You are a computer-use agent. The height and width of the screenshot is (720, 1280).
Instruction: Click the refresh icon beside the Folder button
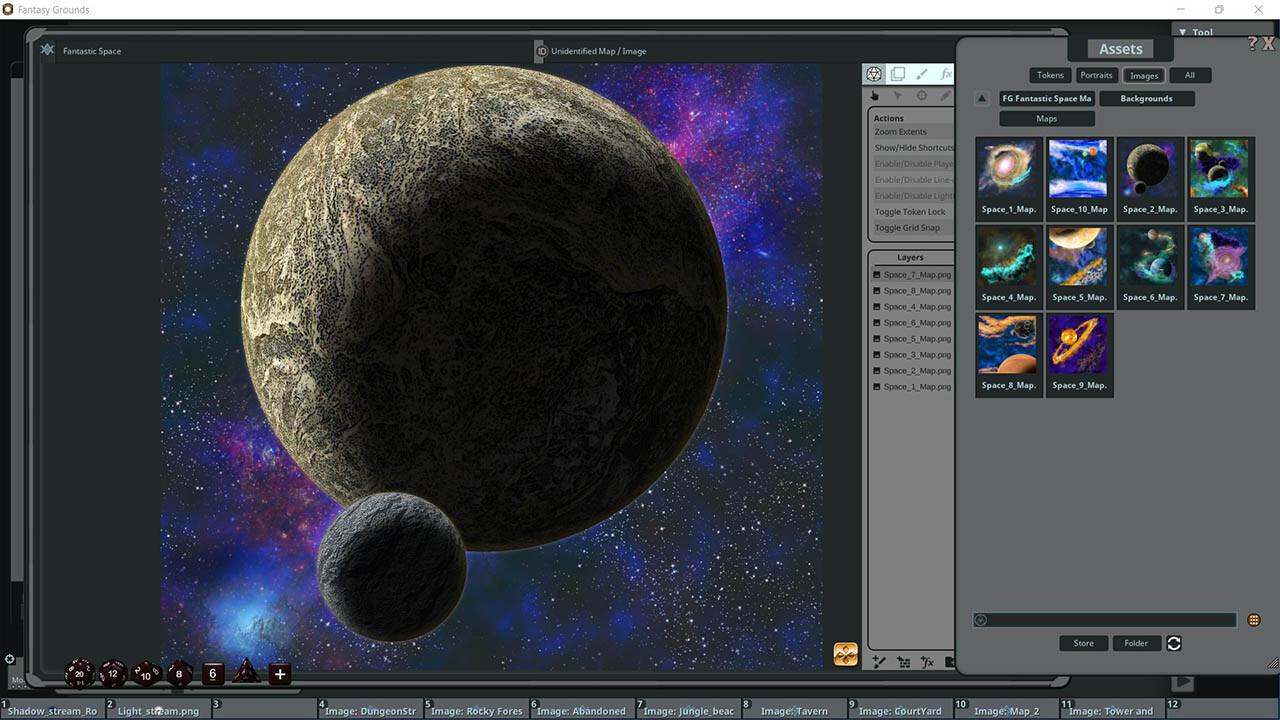coord(1173,643)
